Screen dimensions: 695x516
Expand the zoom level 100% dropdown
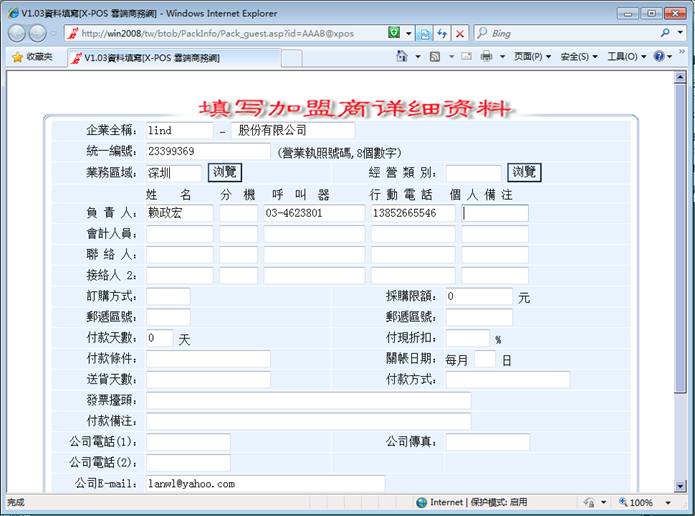(663, 502)
